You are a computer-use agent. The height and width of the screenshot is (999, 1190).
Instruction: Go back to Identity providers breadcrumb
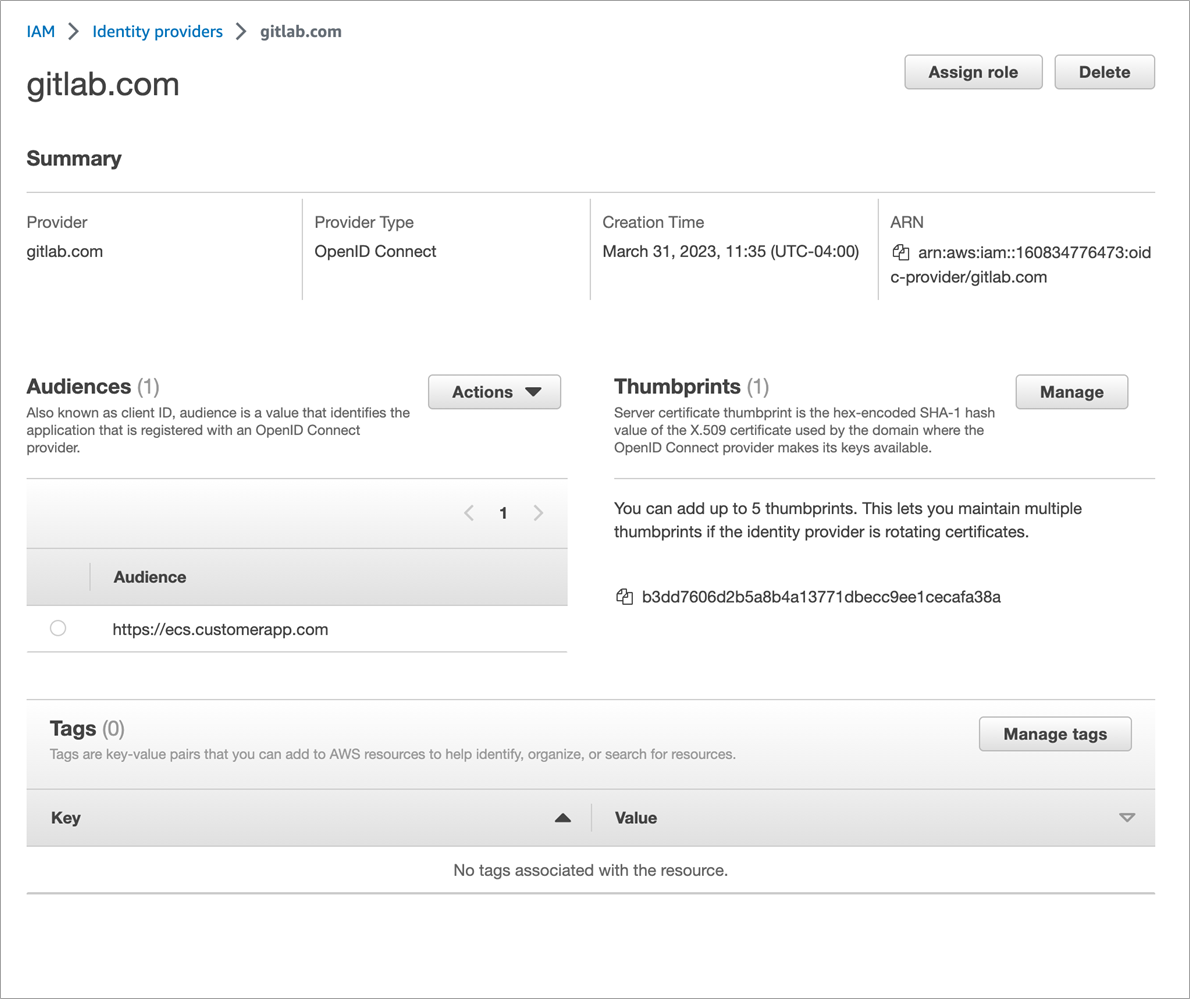coord(157,32)
